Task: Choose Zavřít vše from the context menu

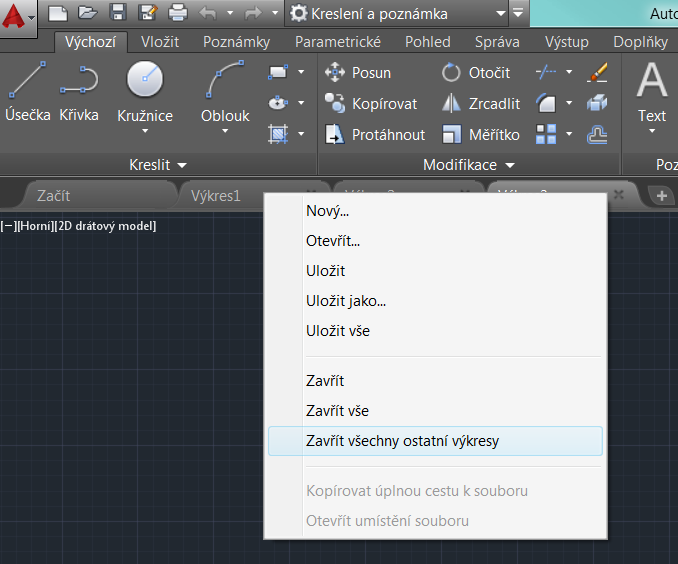Action: 435,411
